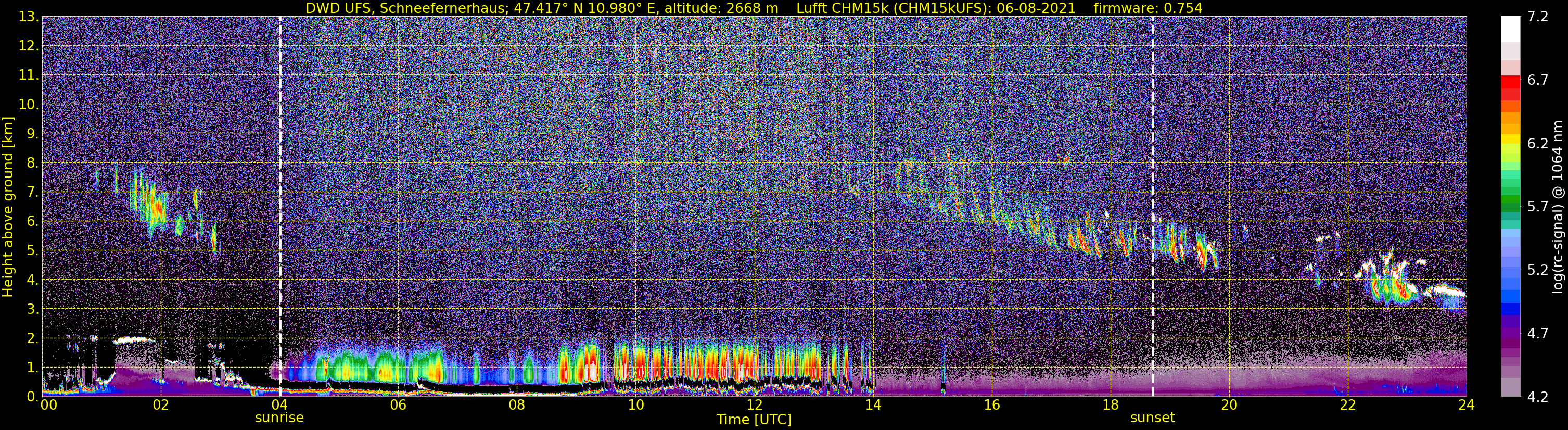Click the 'Height above ground [km]' axis label

pos(8,207)
